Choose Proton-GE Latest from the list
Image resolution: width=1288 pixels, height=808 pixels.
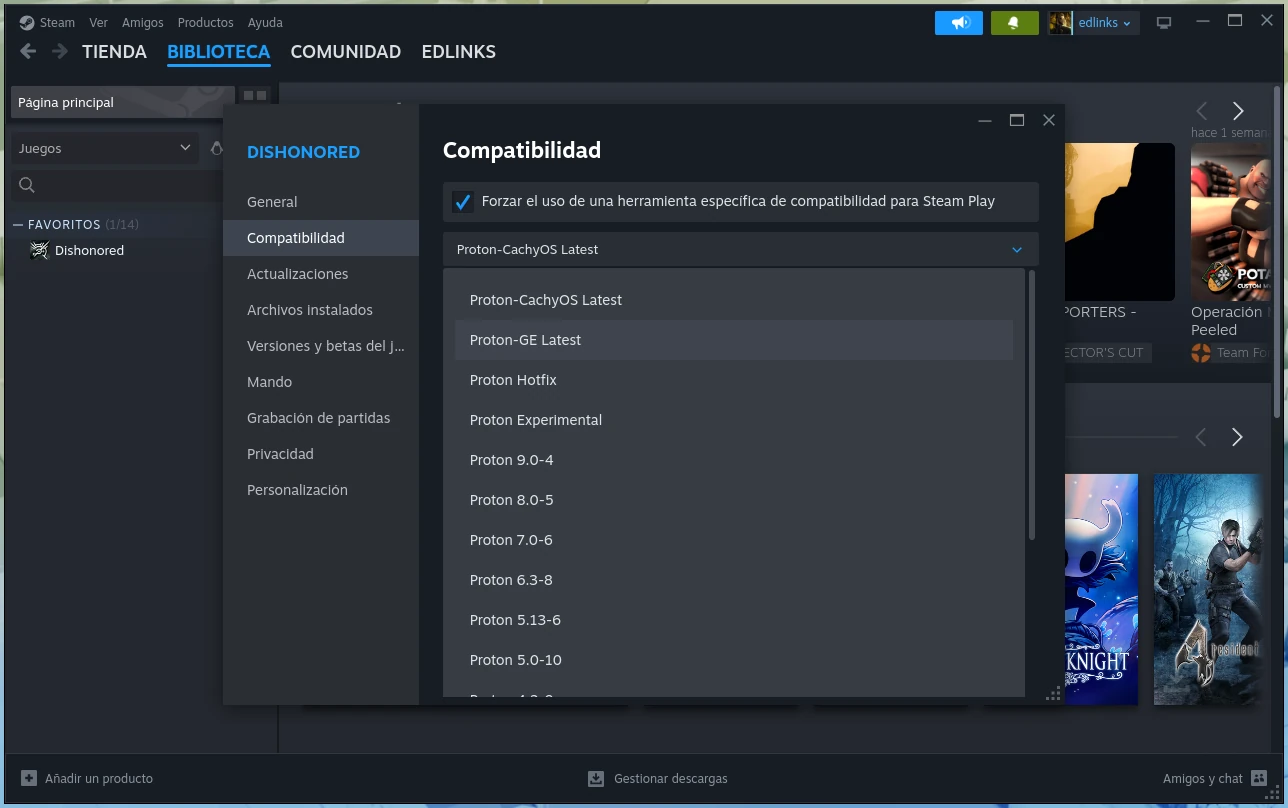(x=734, y=340)
